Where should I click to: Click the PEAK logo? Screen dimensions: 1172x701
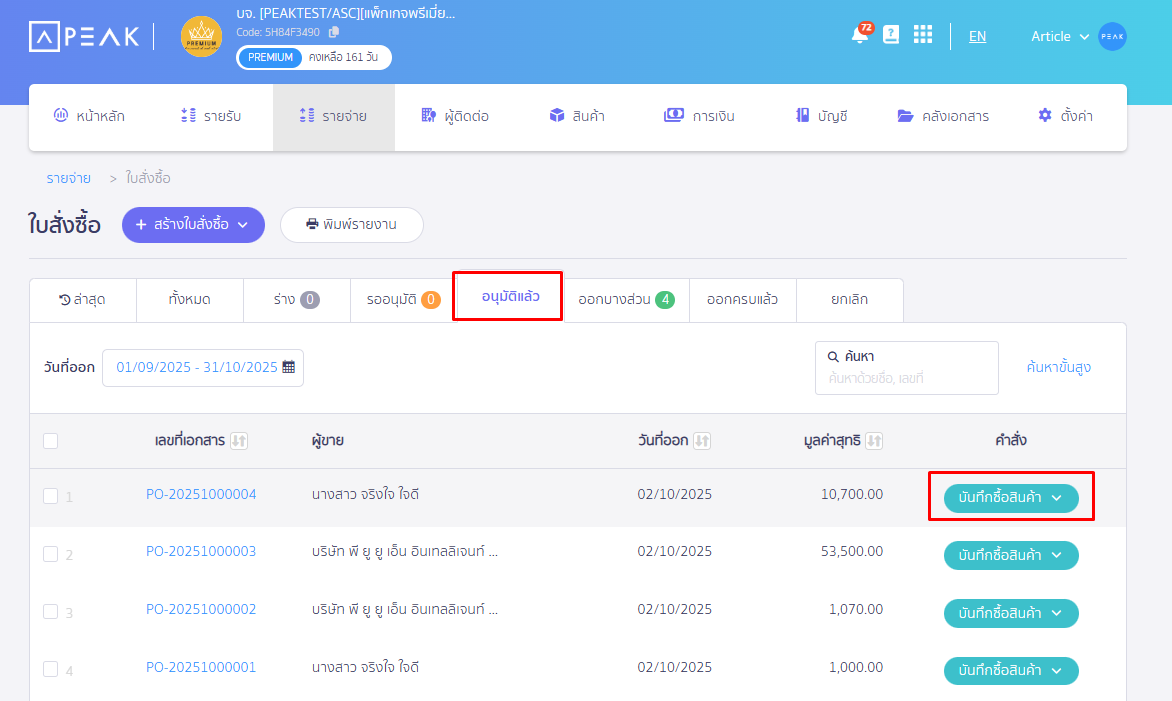point(85,36)
